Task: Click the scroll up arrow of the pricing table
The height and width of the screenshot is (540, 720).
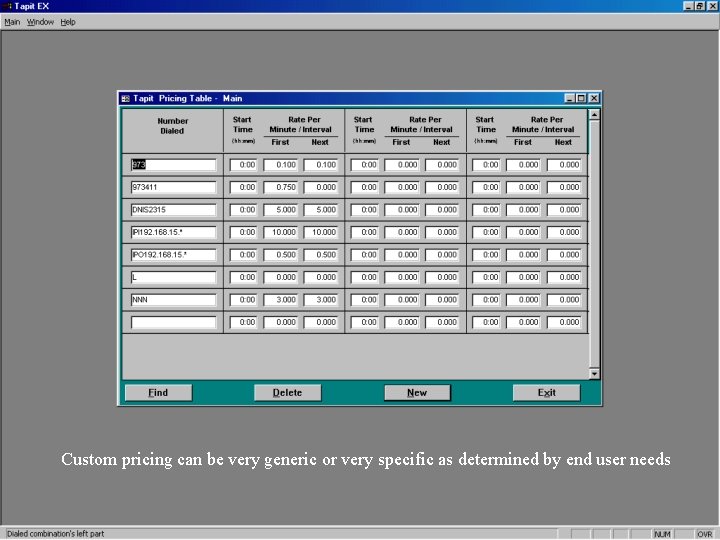Action: (594, 115)
